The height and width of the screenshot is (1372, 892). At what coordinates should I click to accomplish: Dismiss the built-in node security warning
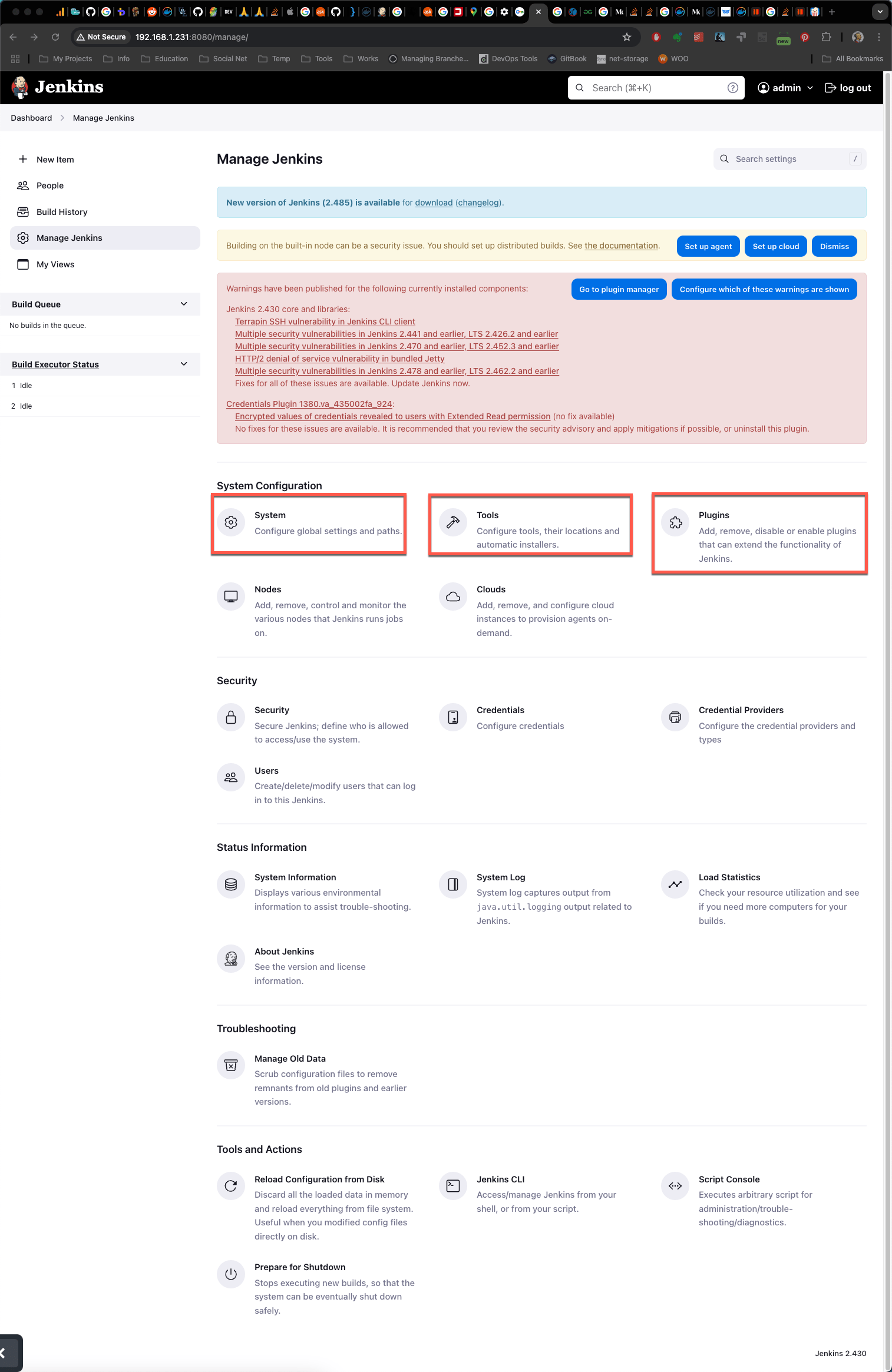tap(834, 246)
